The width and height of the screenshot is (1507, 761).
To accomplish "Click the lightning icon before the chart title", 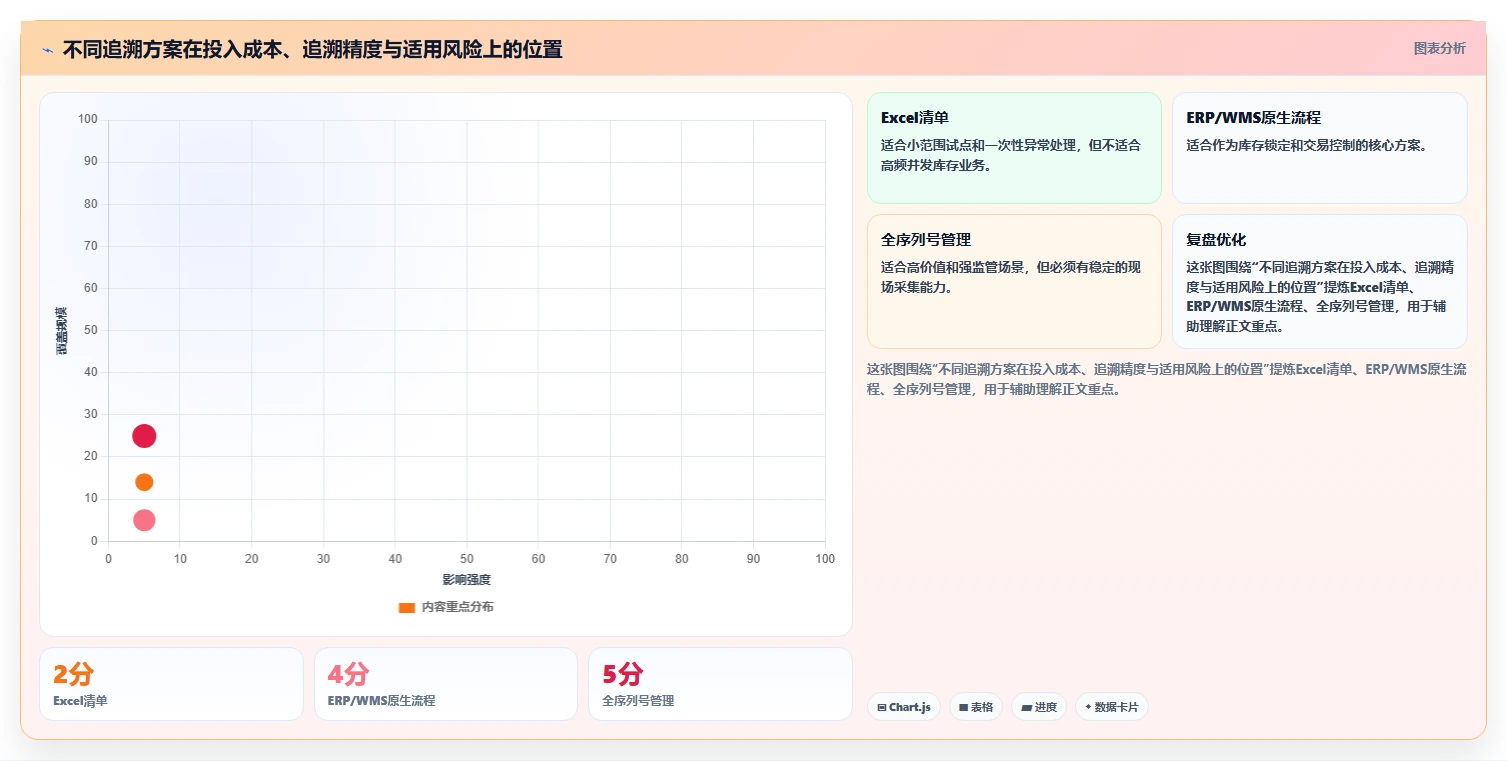I will (x=47, y=50).
